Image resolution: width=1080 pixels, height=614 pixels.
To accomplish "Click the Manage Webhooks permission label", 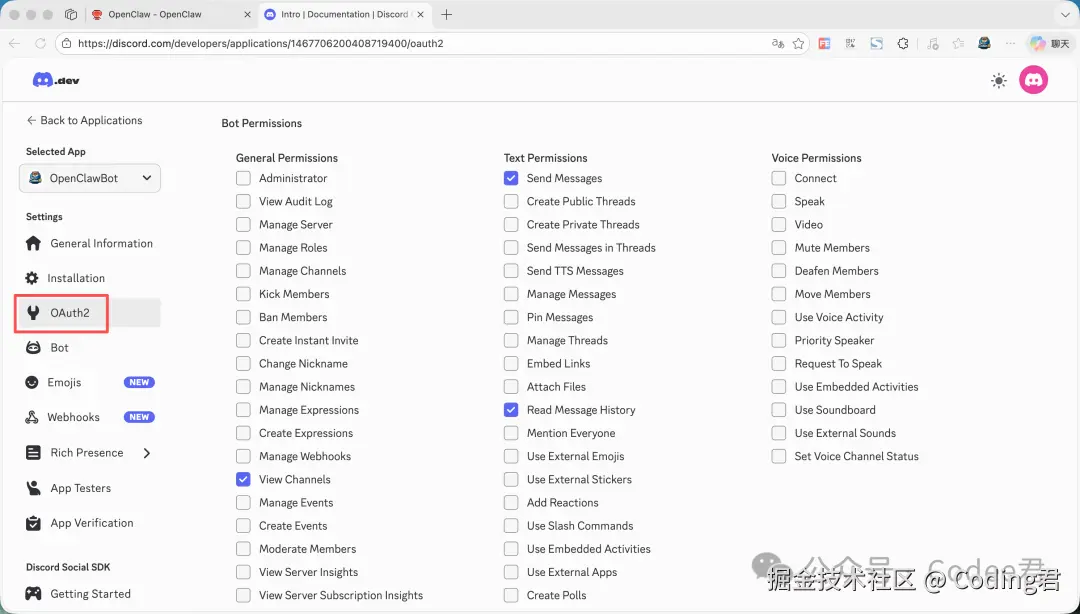I will point(304,456).
